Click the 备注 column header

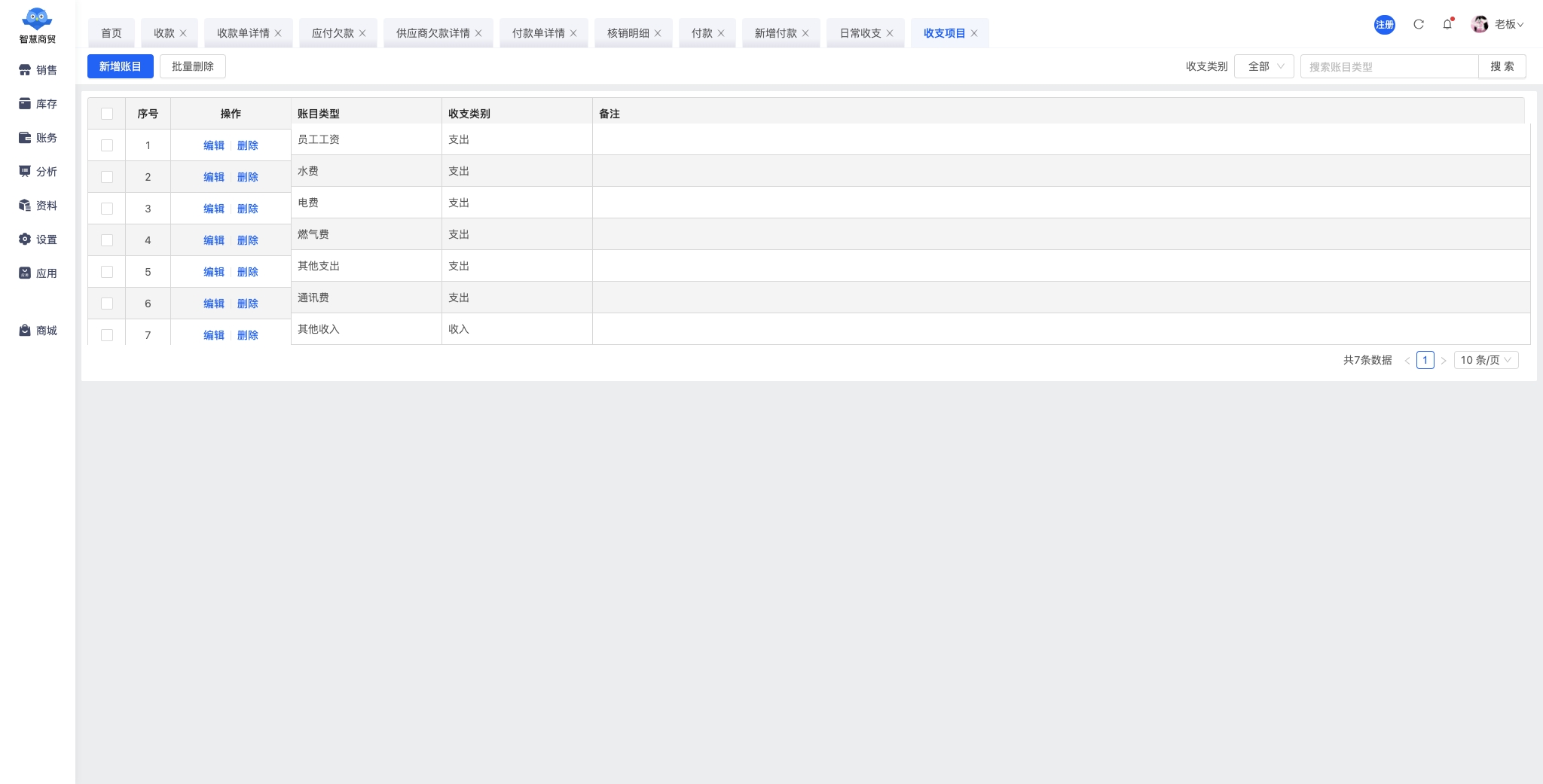click(1059, 114)
